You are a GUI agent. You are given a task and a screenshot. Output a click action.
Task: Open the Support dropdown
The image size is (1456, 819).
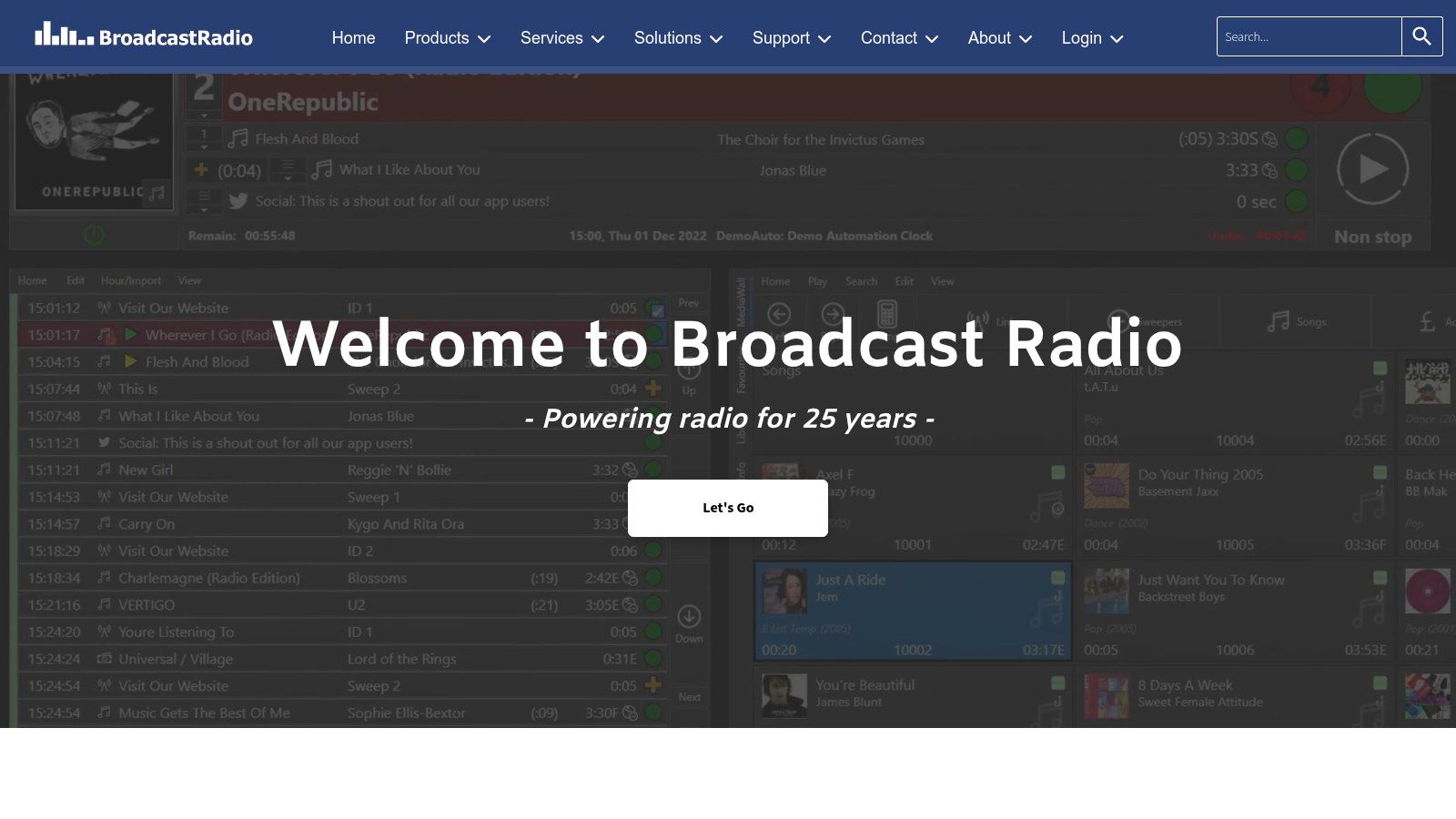[x=792, y=38]
